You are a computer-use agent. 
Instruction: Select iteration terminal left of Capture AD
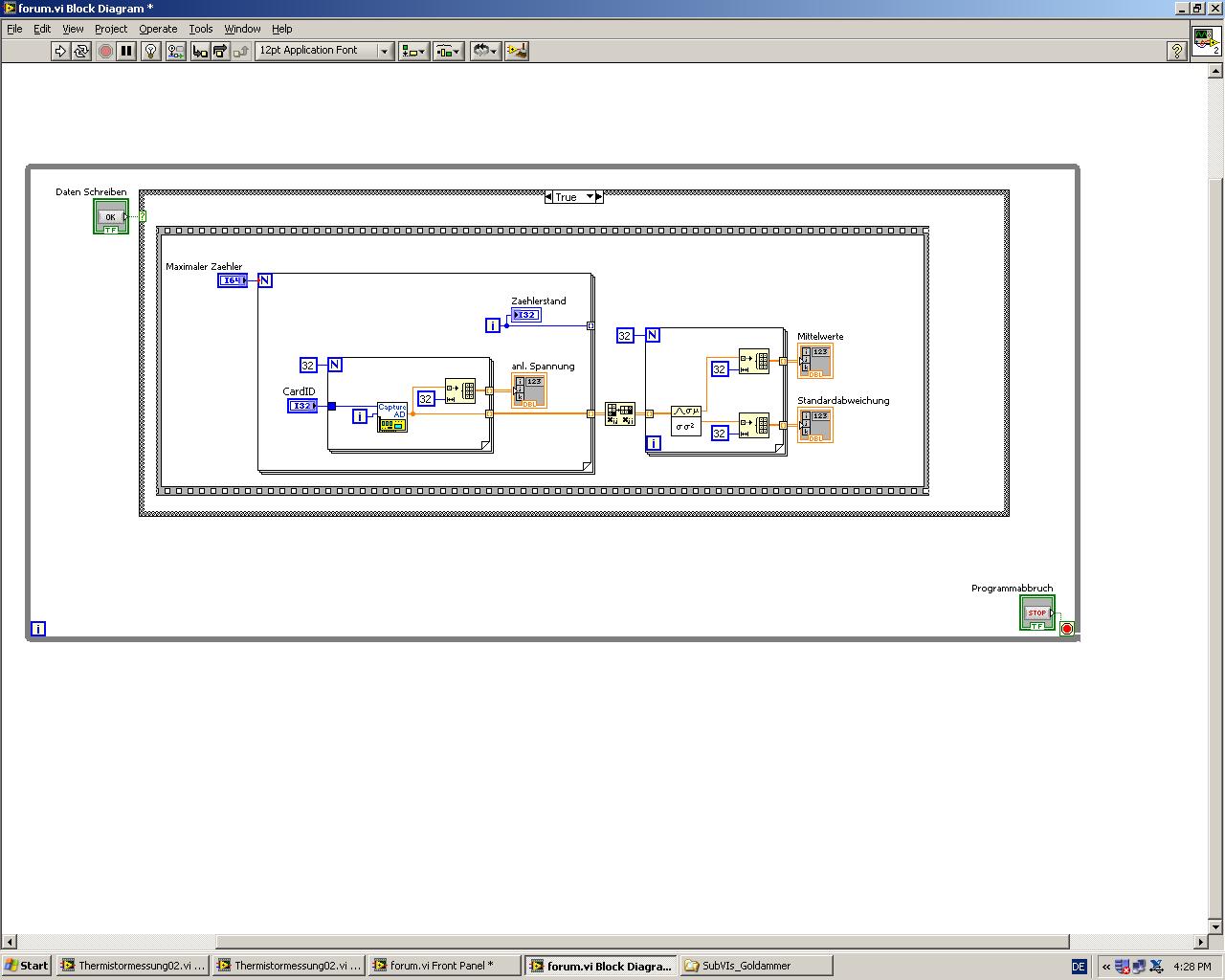click(x=360, y=416)
